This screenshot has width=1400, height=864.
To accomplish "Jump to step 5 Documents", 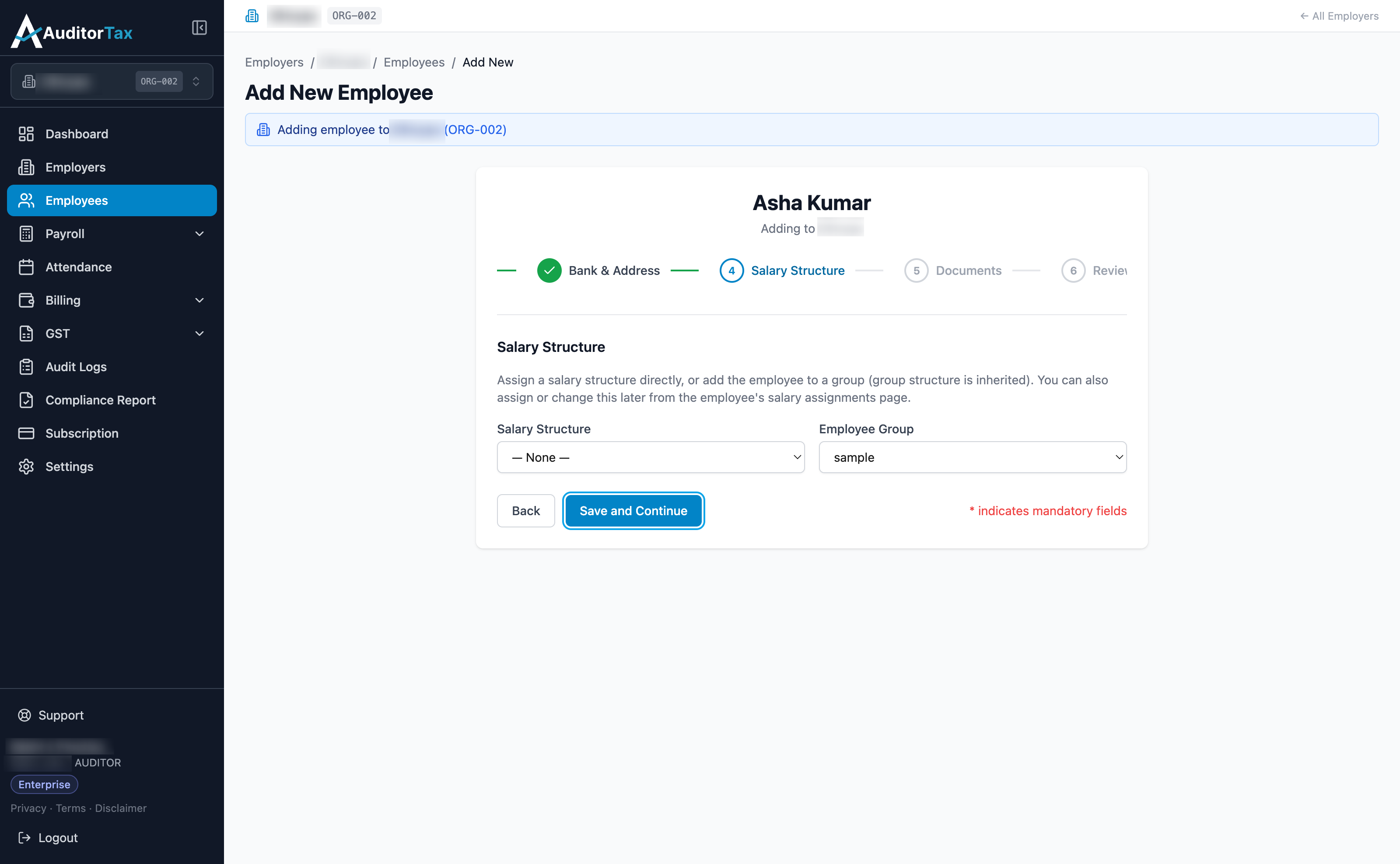I will pos(953,270).
